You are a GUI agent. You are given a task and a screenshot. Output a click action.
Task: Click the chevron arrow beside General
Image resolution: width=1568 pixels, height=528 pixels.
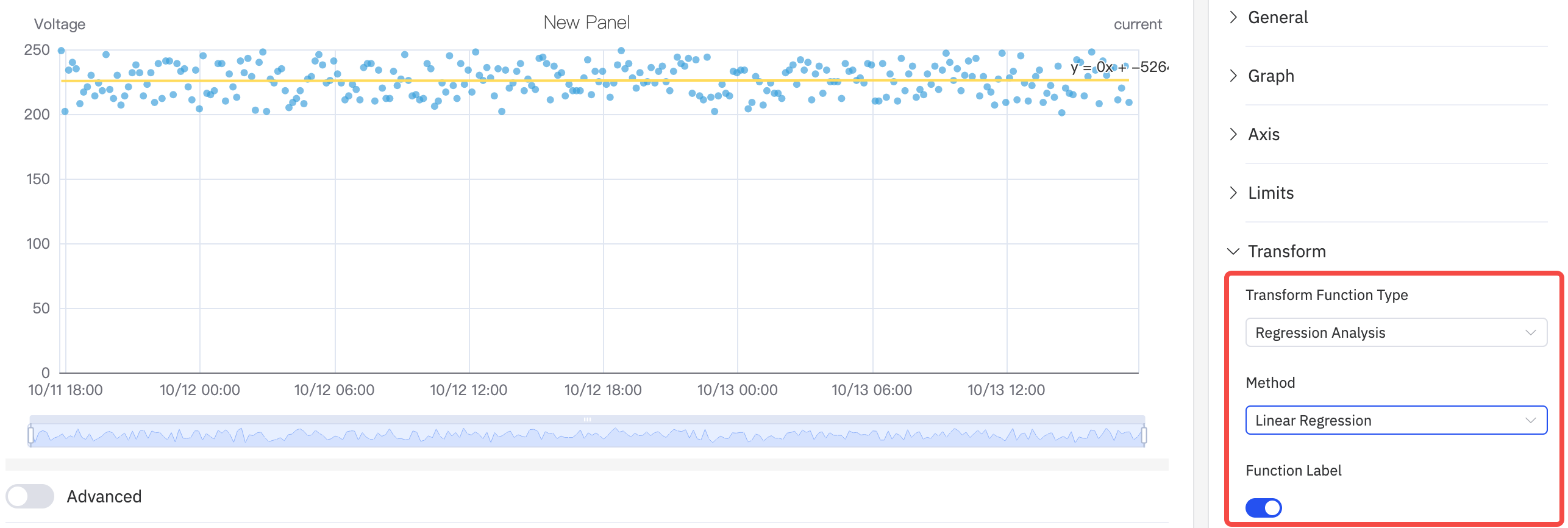[1233, 17]
